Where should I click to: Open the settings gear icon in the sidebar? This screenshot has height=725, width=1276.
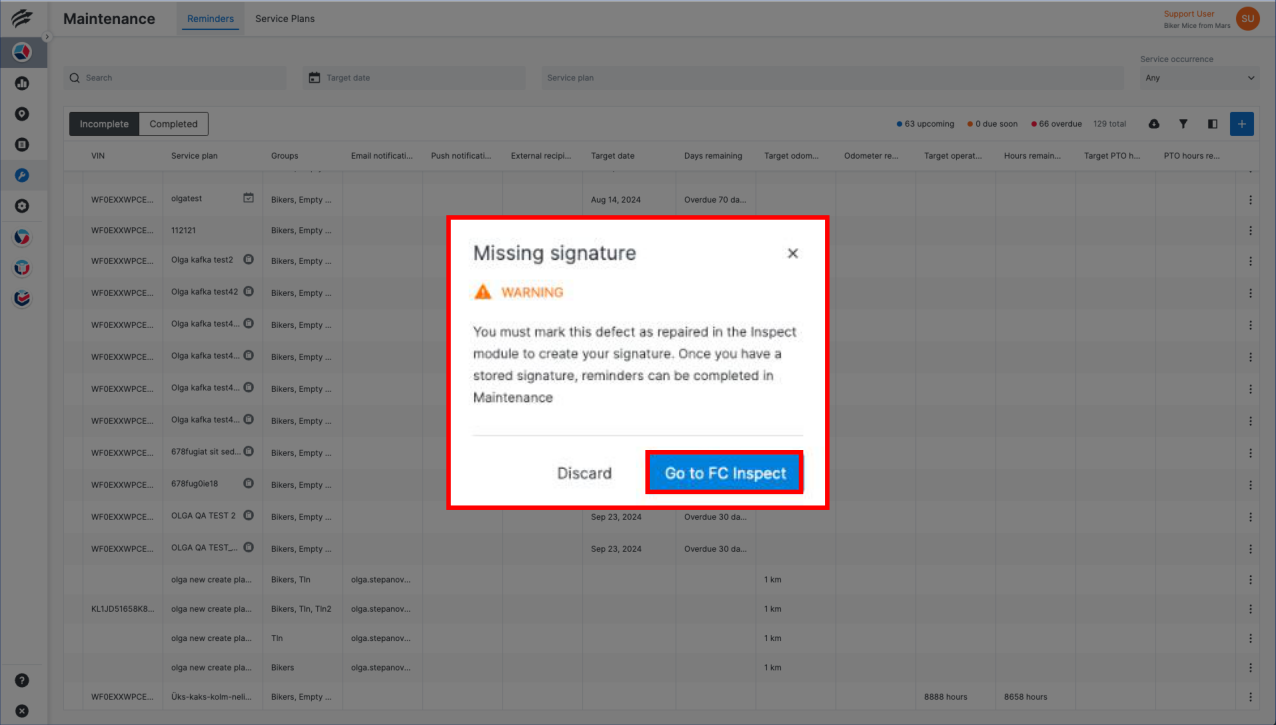point(22,206)
